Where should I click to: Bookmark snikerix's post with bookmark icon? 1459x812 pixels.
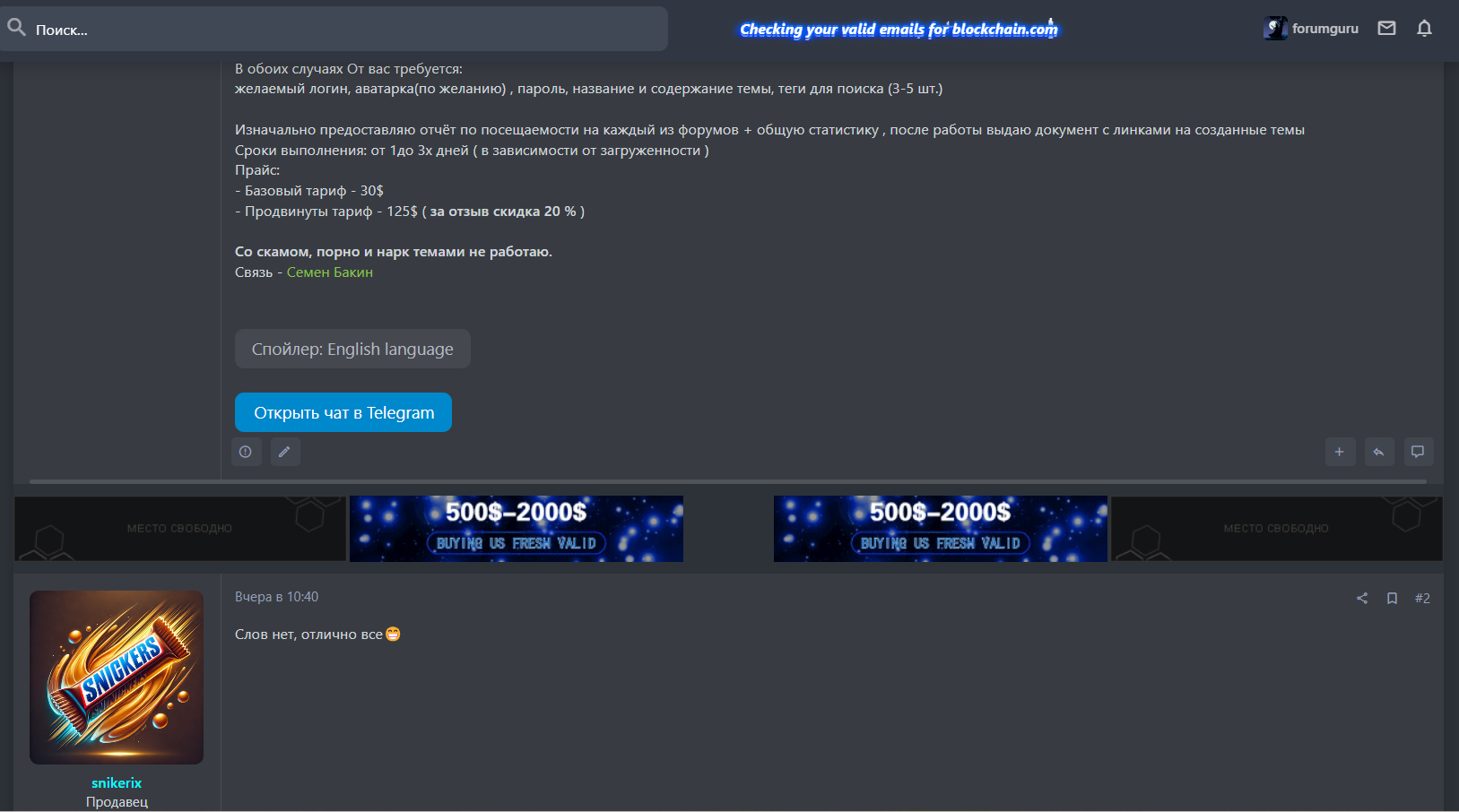click(x=1393, y=597)
